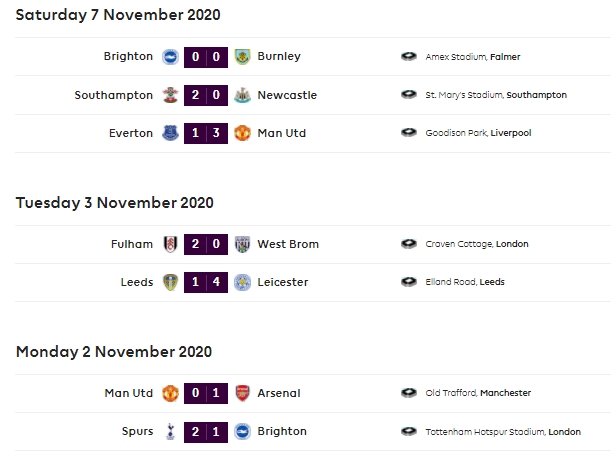This screenshot has width=611, height=455.
Task: Open the Brighton 0-0 Burnley score
Action: point(206,57)
